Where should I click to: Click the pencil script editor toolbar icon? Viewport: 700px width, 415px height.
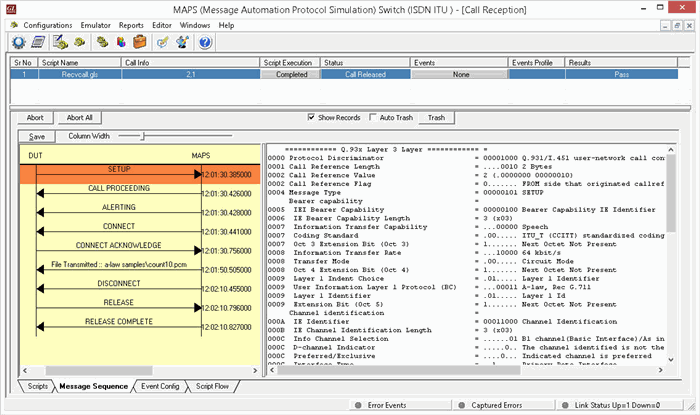(x=162, y=42)
